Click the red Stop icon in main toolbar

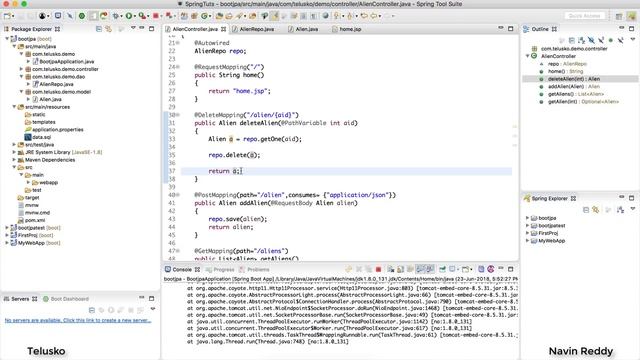pos(156,16)
